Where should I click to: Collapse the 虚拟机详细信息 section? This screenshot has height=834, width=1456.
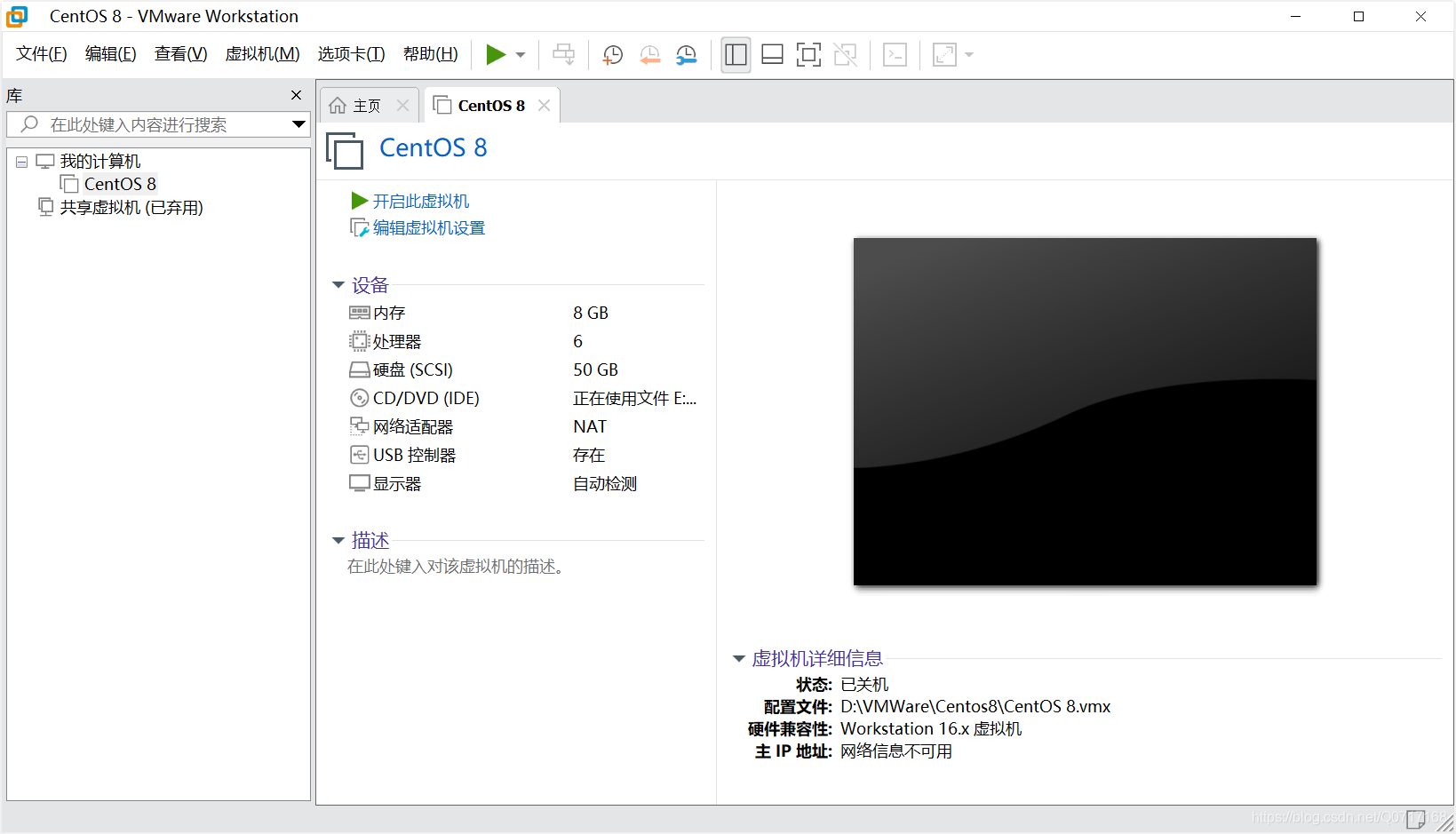pos(738,658)
